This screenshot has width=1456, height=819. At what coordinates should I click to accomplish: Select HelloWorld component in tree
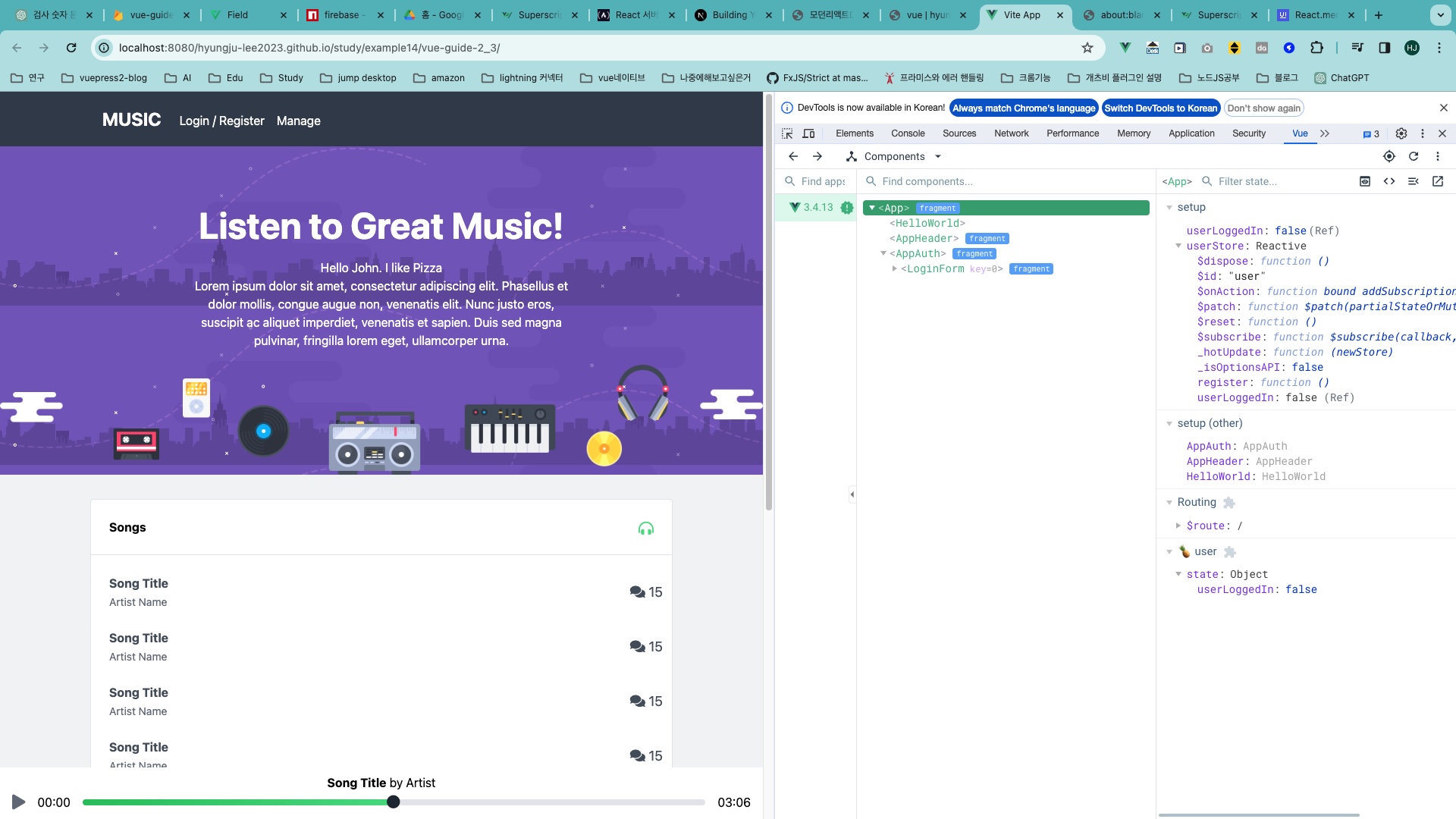927,223
